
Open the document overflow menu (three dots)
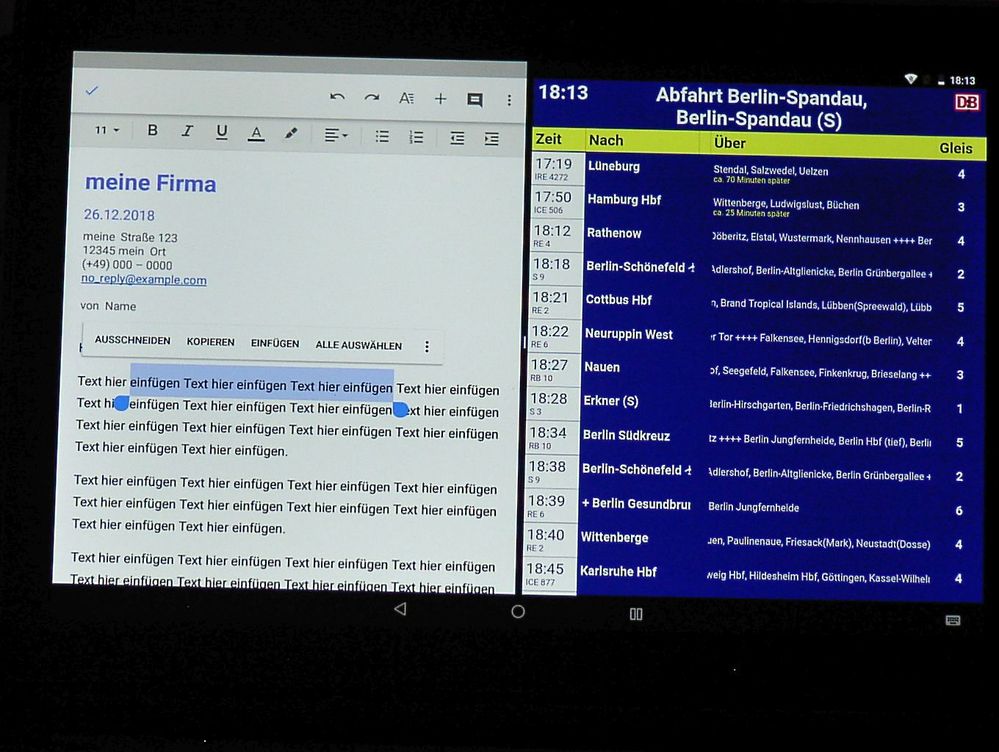[509, 100]
